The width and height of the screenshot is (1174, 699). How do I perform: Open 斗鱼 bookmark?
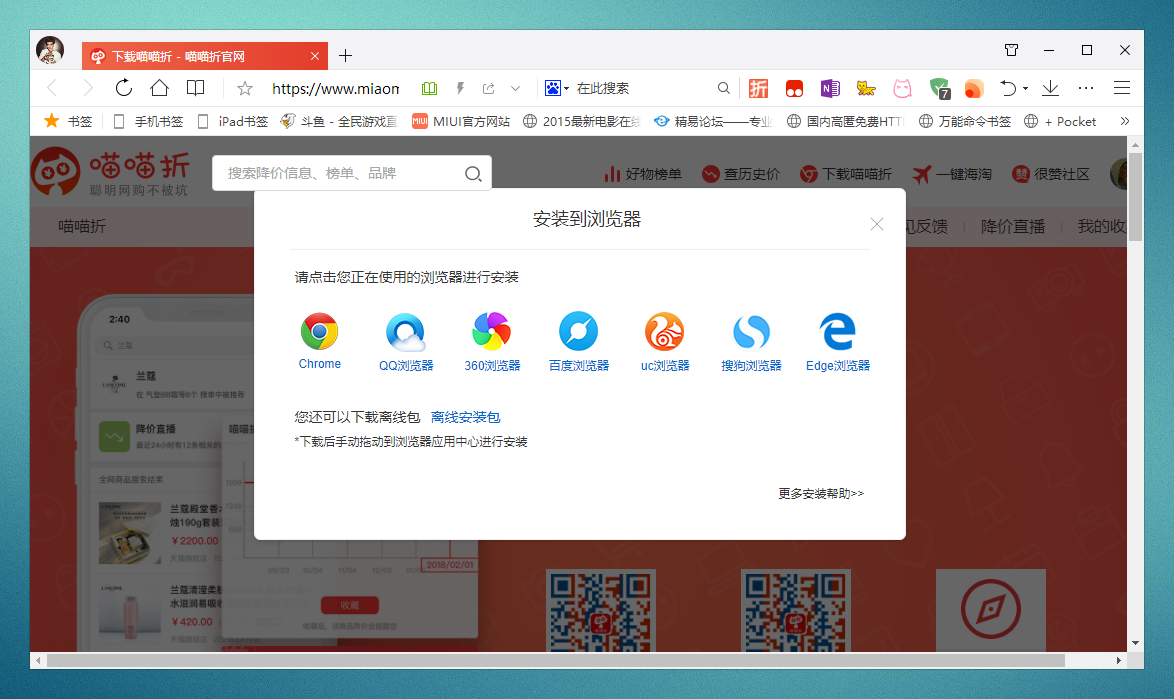338,121
